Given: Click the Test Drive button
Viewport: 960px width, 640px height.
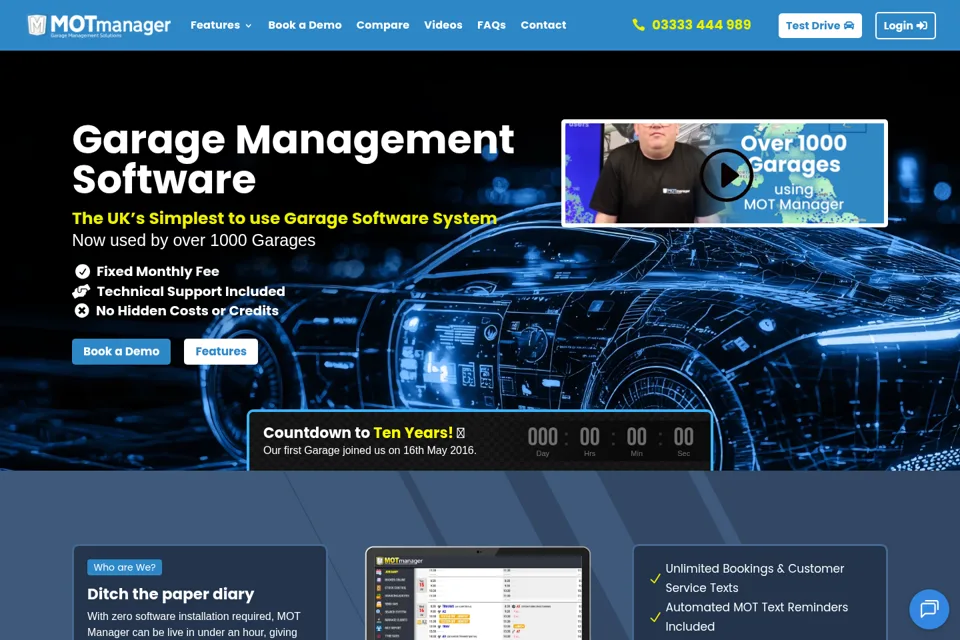Looking at the screenshot, I should [820, 26].
